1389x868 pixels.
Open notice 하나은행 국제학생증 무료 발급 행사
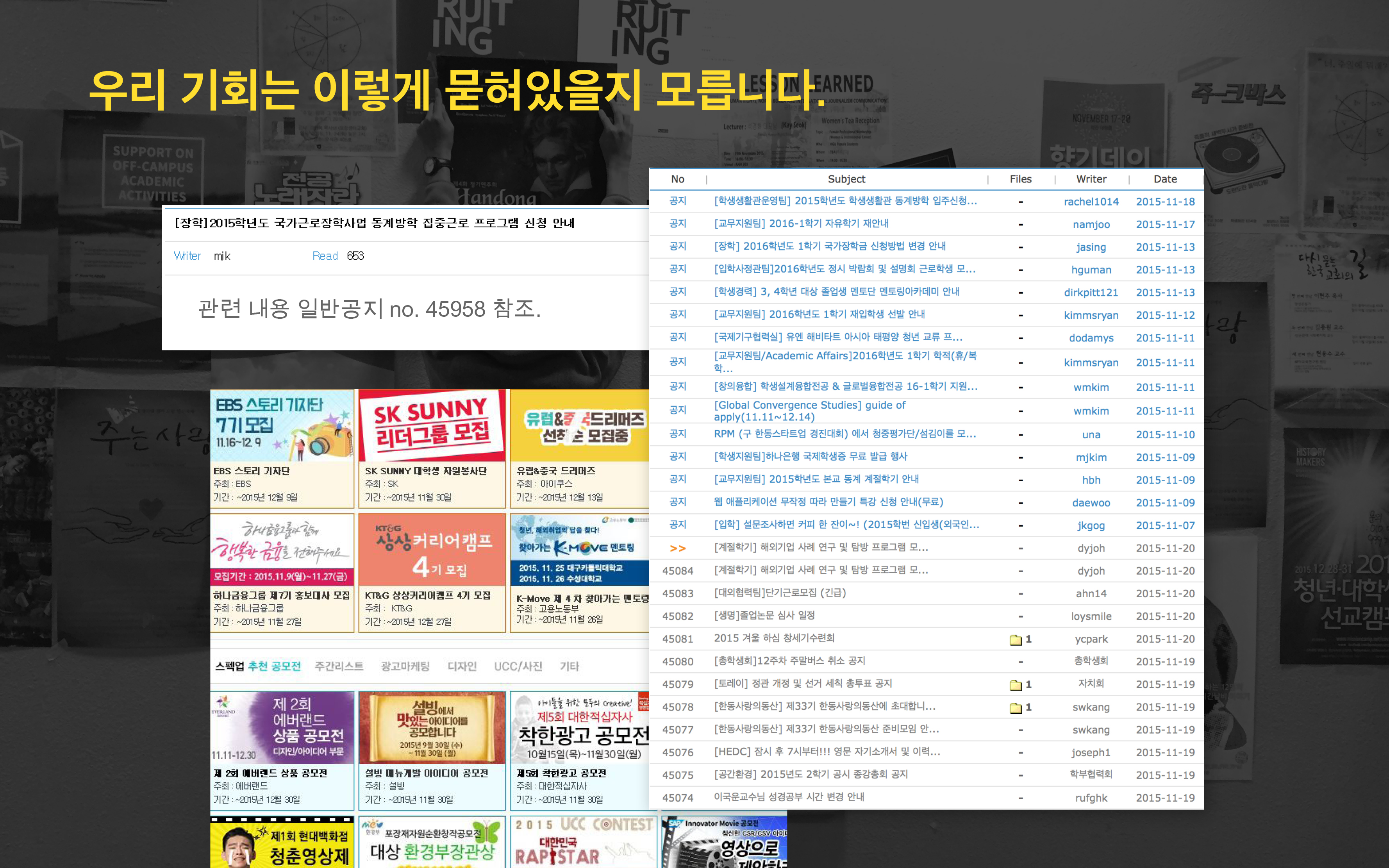tap(811, 456)
